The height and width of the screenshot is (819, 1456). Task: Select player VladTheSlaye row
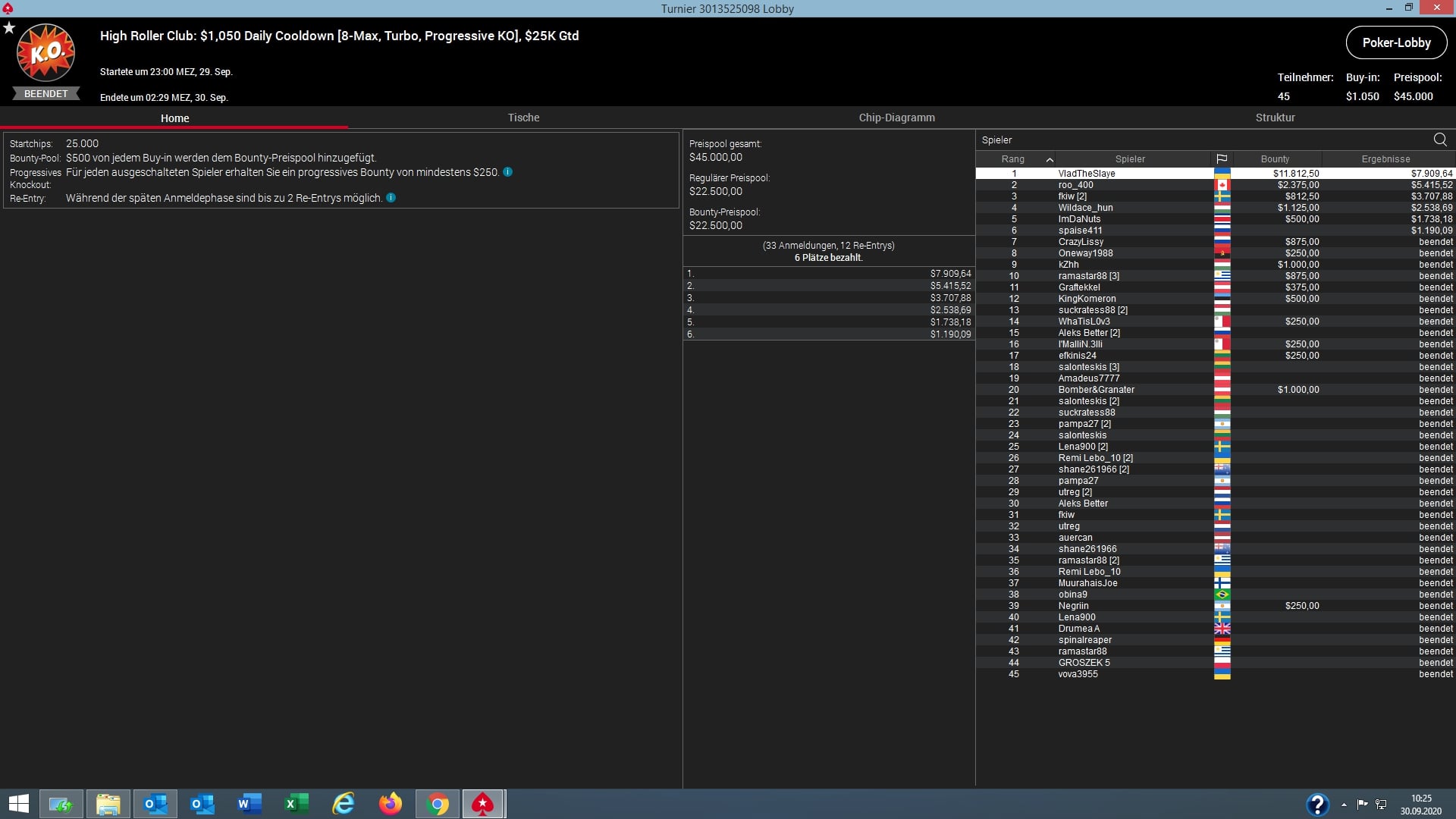1086,174
